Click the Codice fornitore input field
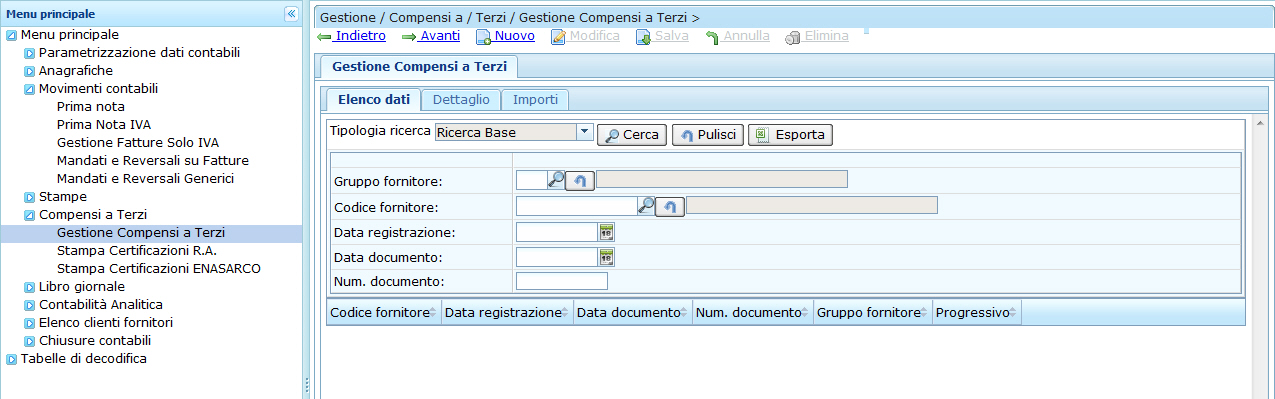The height and width of the screenshot is (399, 1275). coord(577,205)
